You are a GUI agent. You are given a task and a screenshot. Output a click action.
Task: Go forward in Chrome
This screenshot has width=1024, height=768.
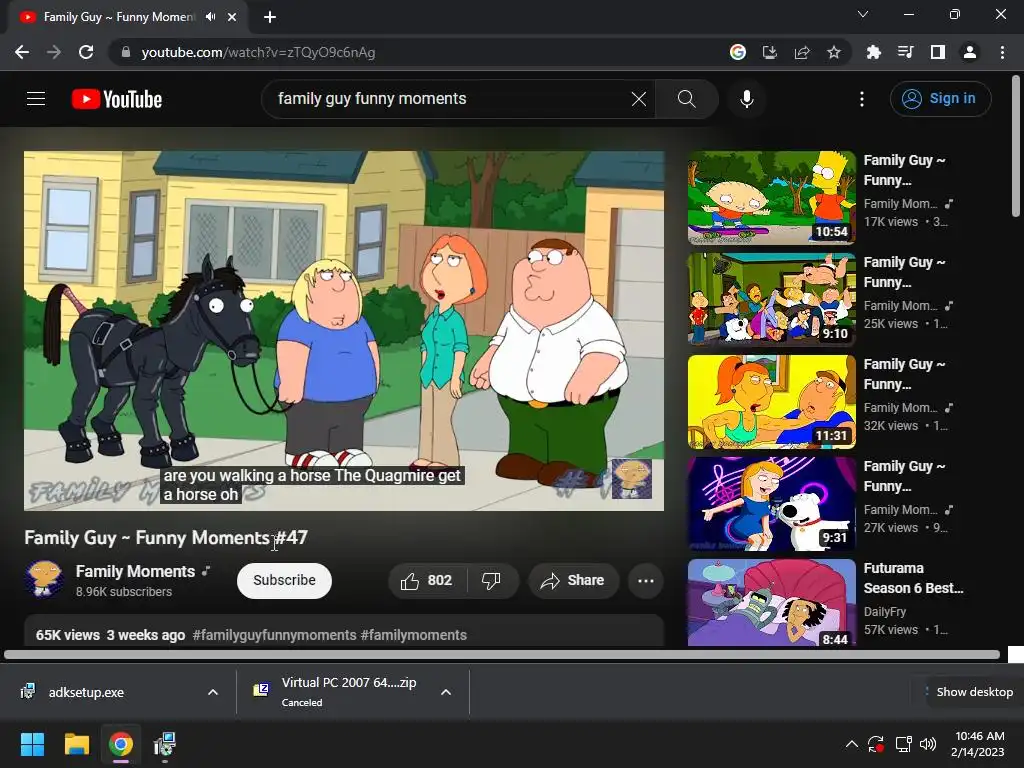pos(54,52)
